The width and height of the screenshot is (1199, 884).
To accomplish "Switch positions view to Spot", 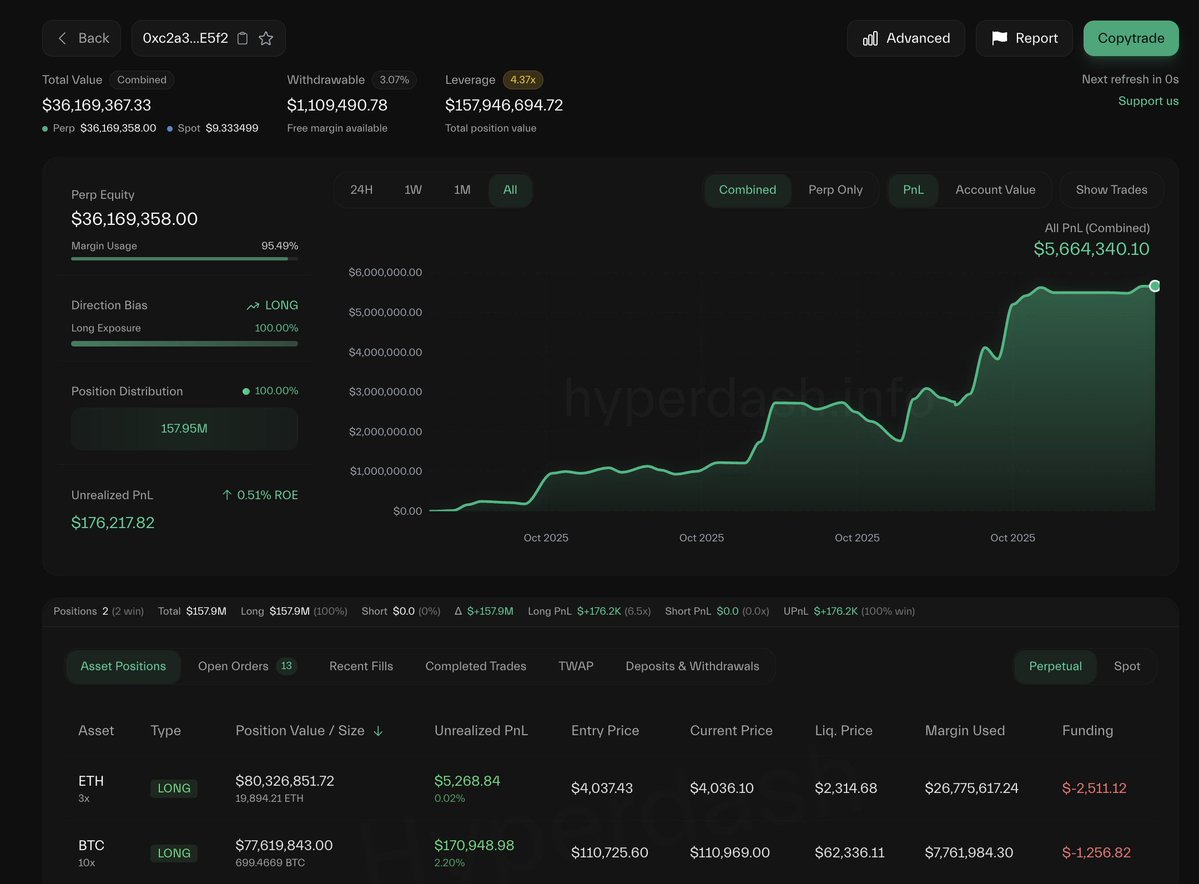I will (1127, 666).
